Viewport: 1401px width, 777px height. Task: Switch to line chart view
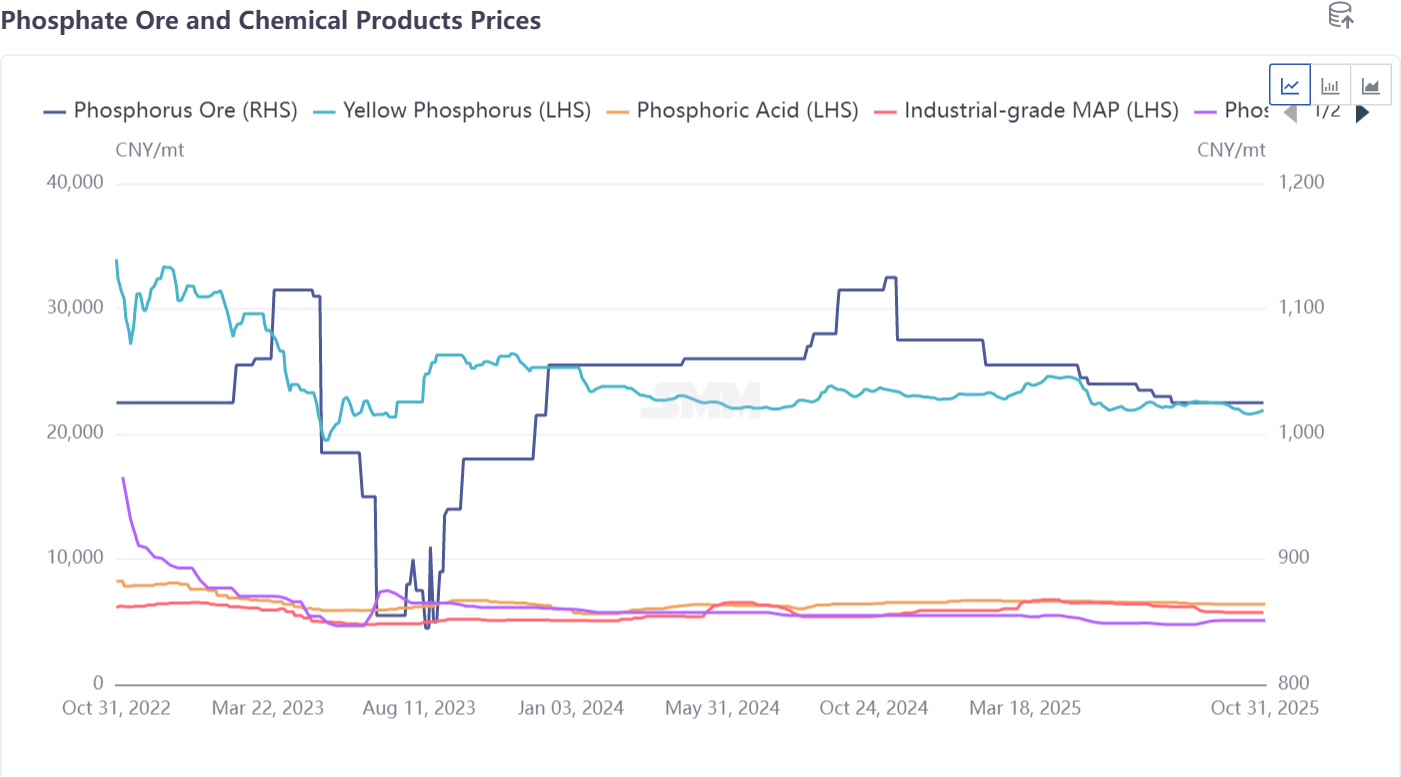(x=1290, y=85)
